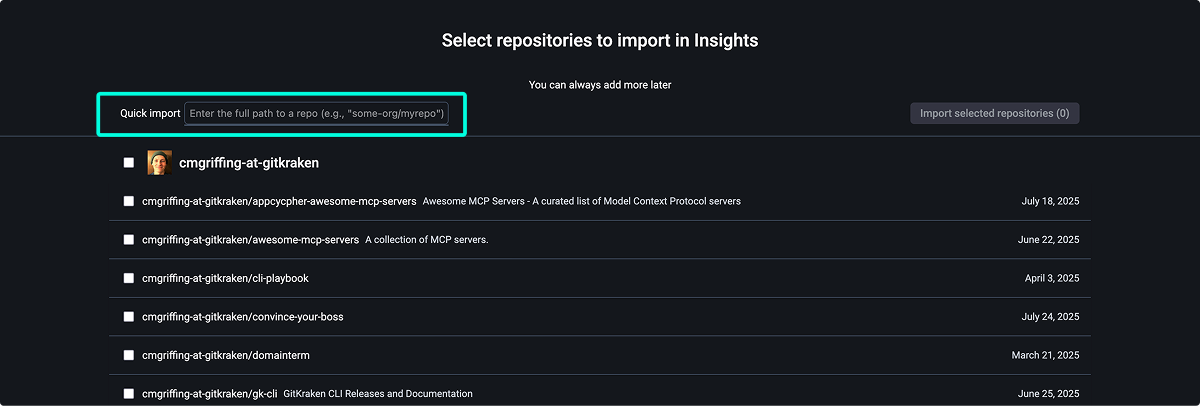Click the cmgriffing-at-gitkraken profile avatar
The width and height of the screenshot is (1200, 406).
[x=159, y=162]
